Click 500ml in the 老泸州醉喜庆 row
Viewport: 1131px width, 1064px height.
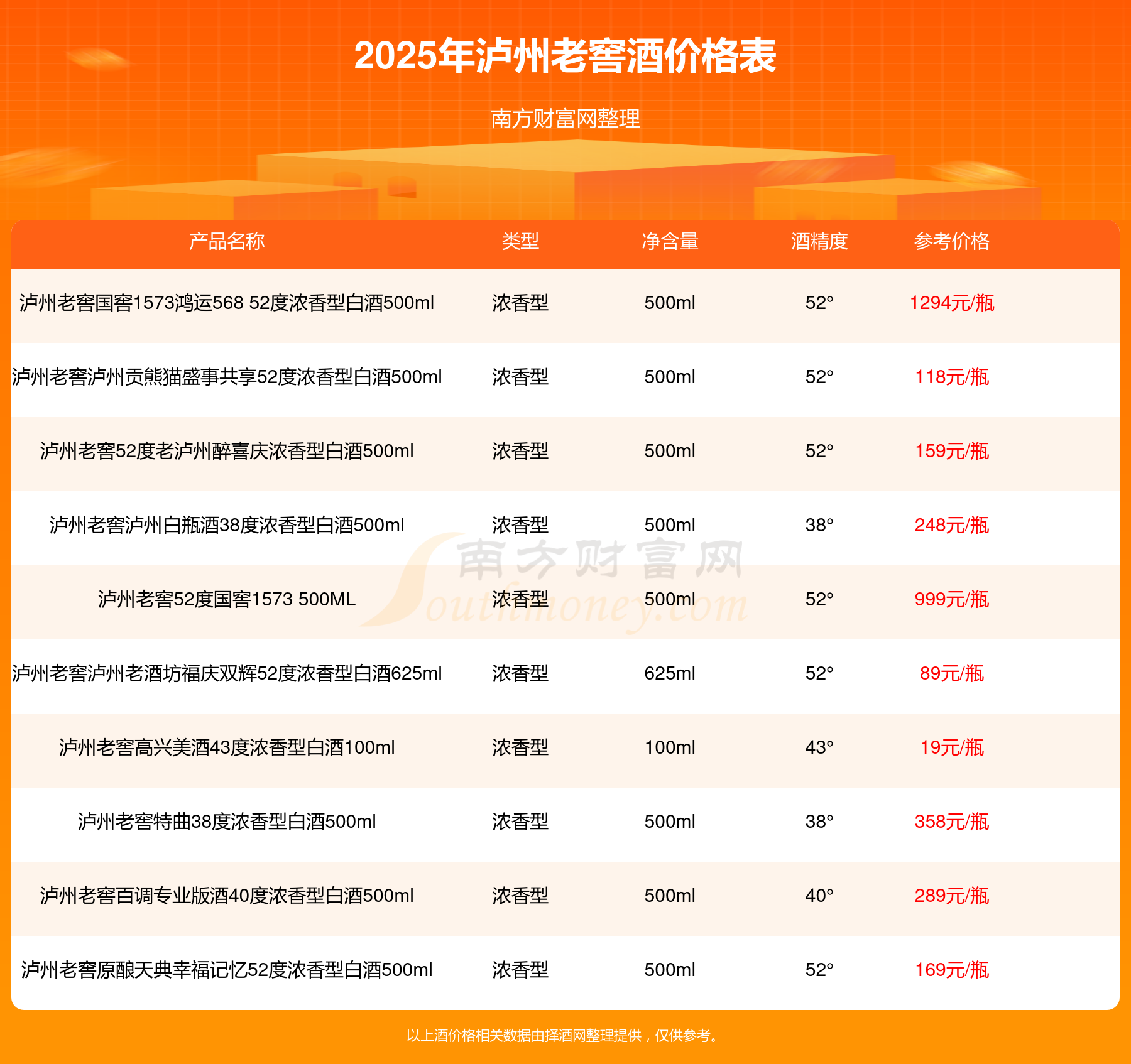tap(670, 451)
